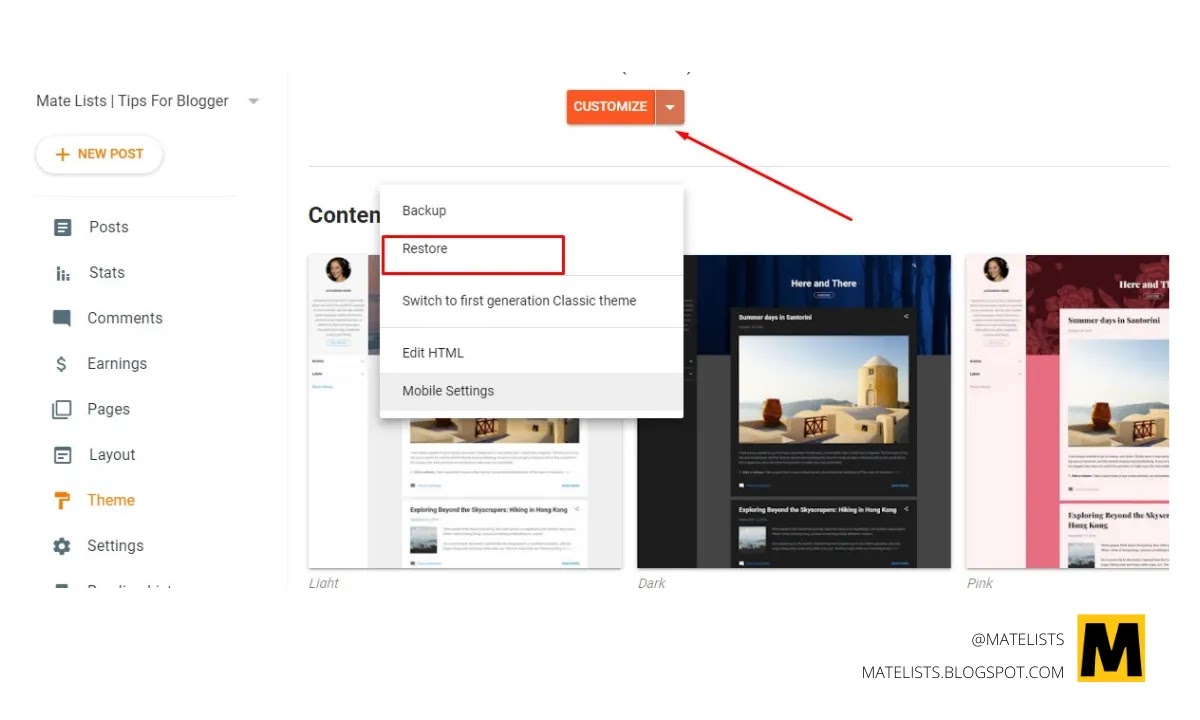Open Mobile Settings menu entry
This screenshot has height=720, width=1200.
(532, 391)
